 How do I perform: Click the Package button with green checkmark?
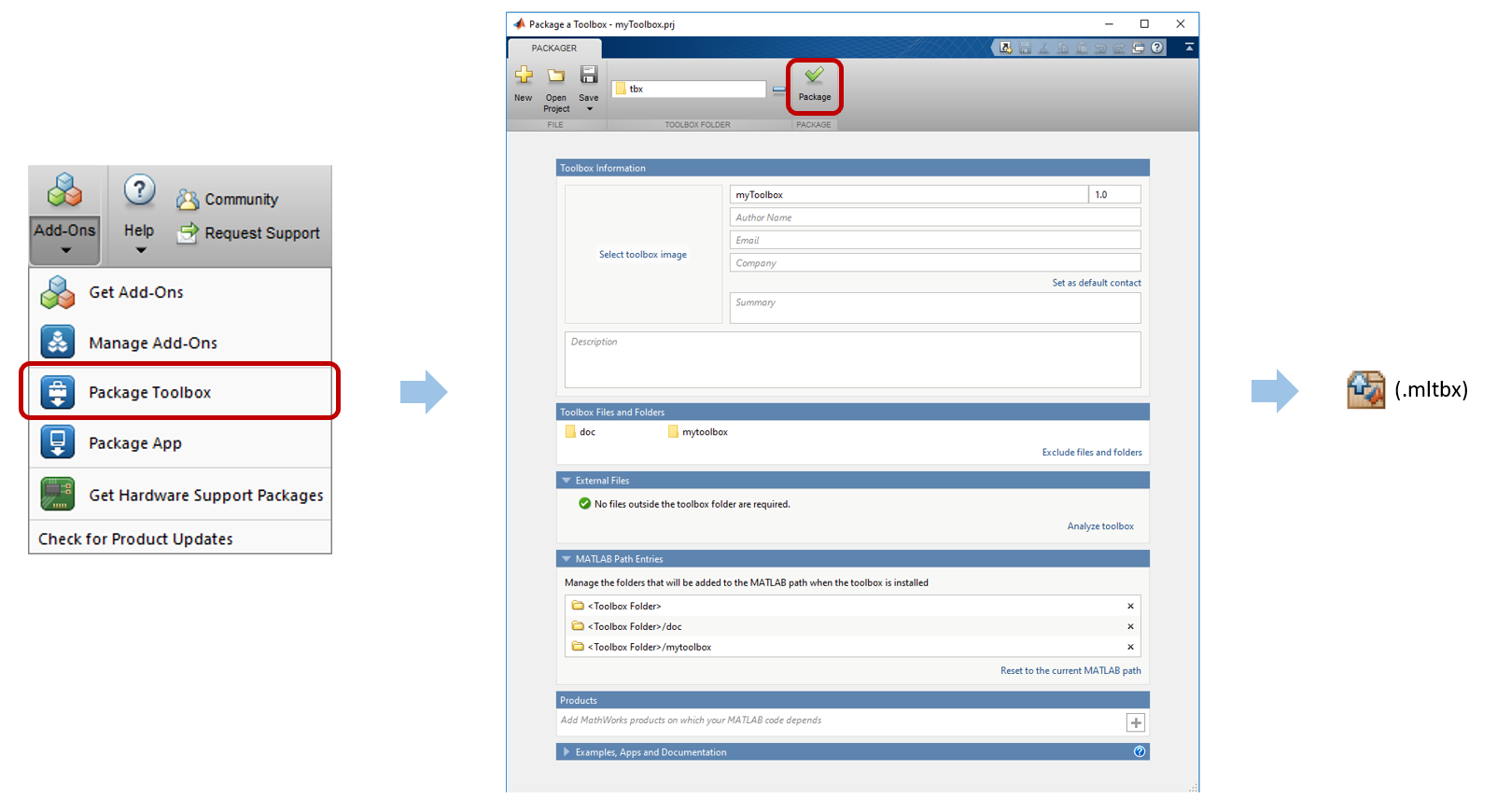tap(814, 82)
